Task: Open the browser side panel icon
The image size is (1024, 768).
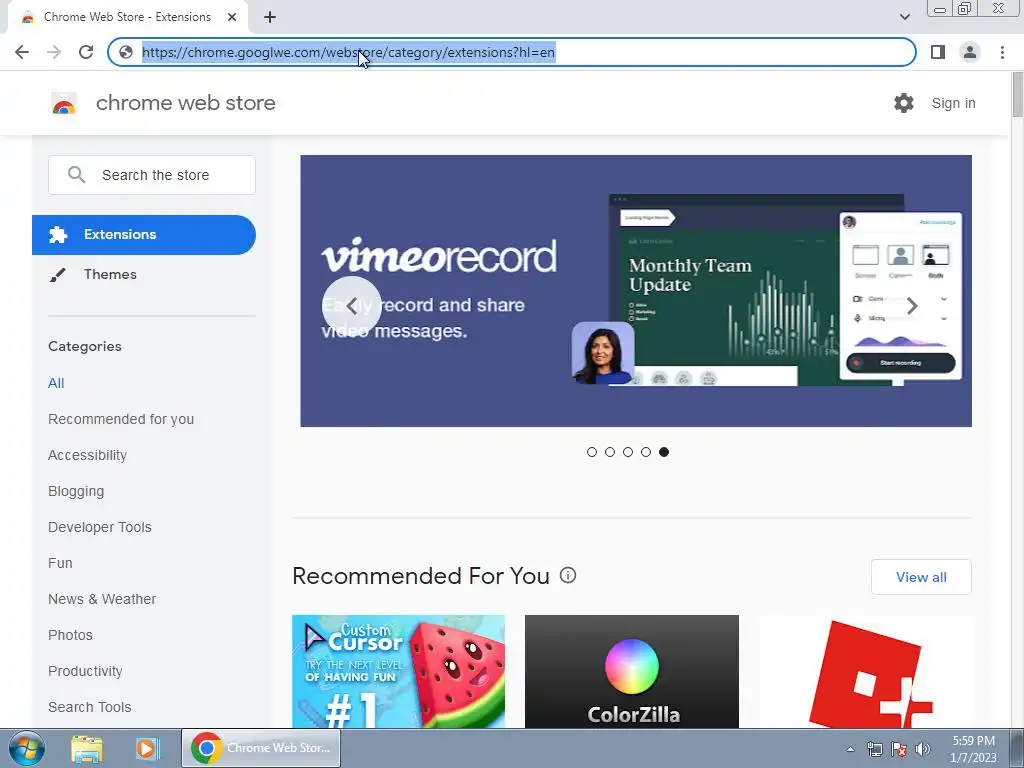Action: (x=937, y=52)
